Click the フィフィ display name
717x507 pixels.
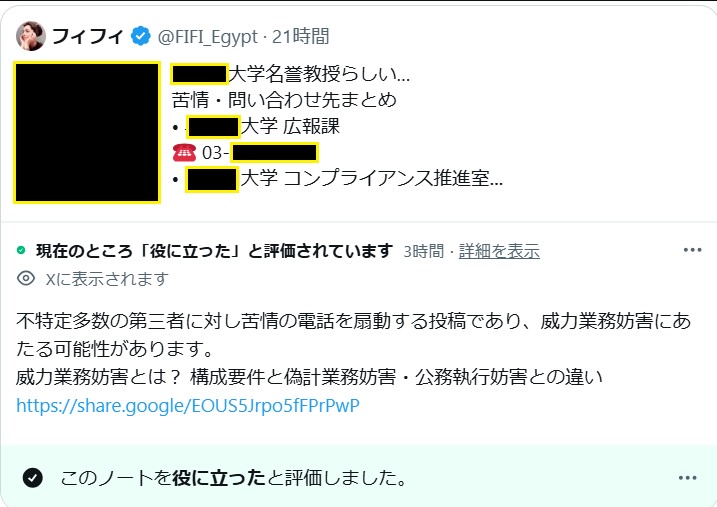(x=88, y=36)
